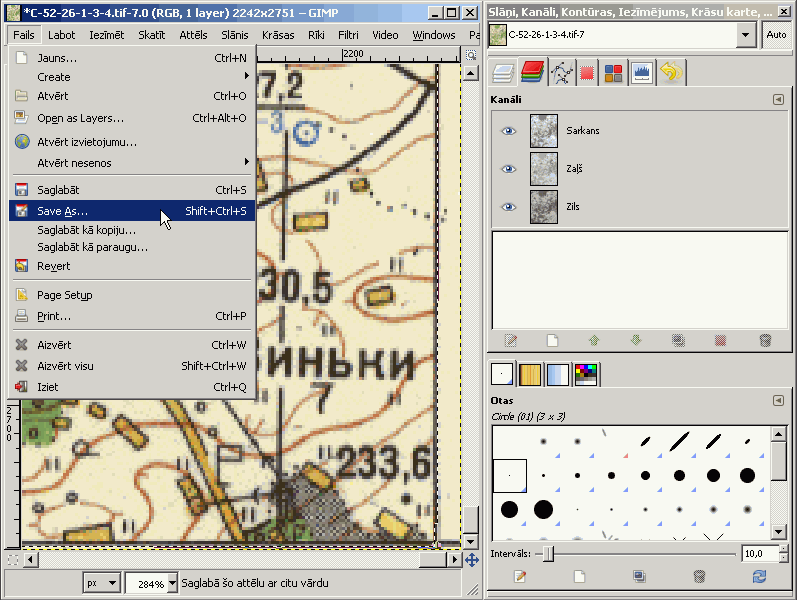Open the Layers tab icon in dock
Screen dimensions: 797x600
[503, 73]
